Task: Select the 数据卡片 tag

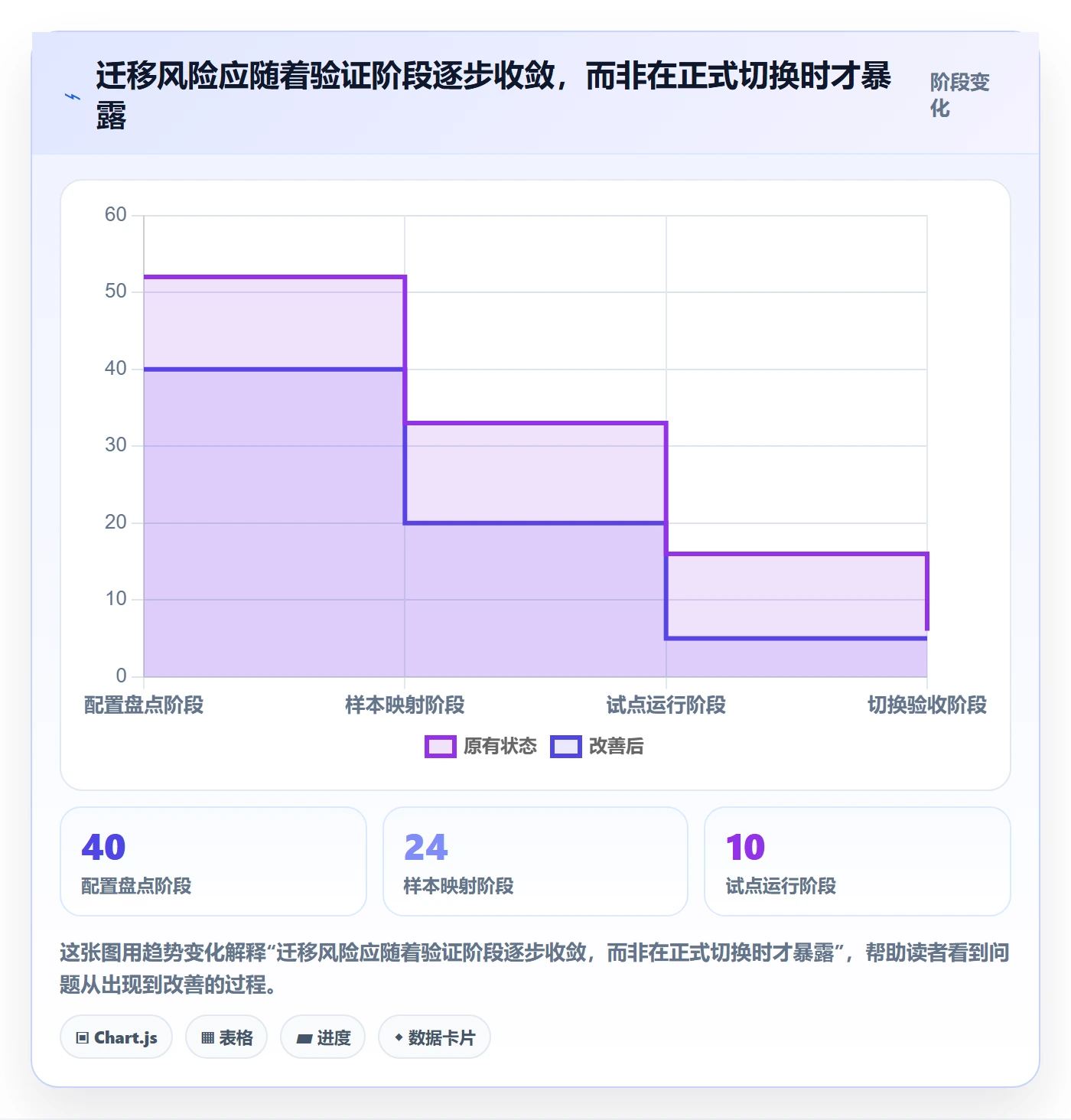Action: (435, 1037)
